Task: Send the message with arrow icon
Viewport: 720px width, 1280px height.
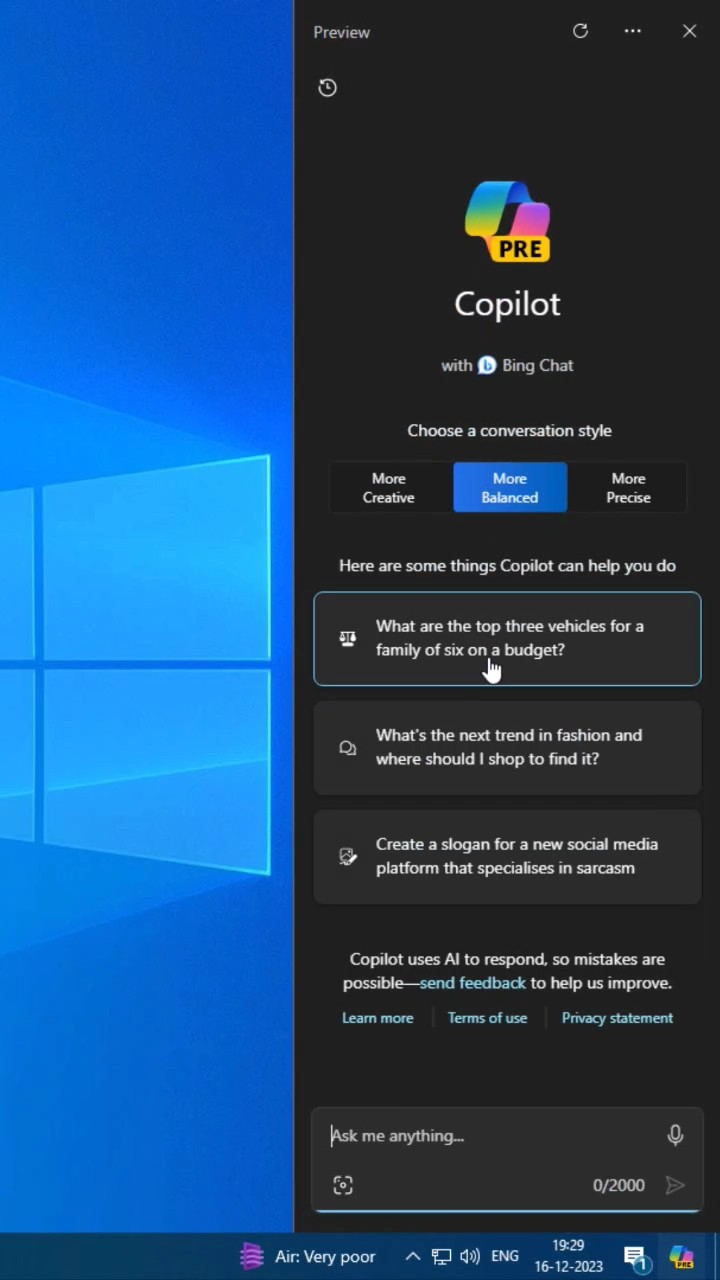Action: 675,1185
